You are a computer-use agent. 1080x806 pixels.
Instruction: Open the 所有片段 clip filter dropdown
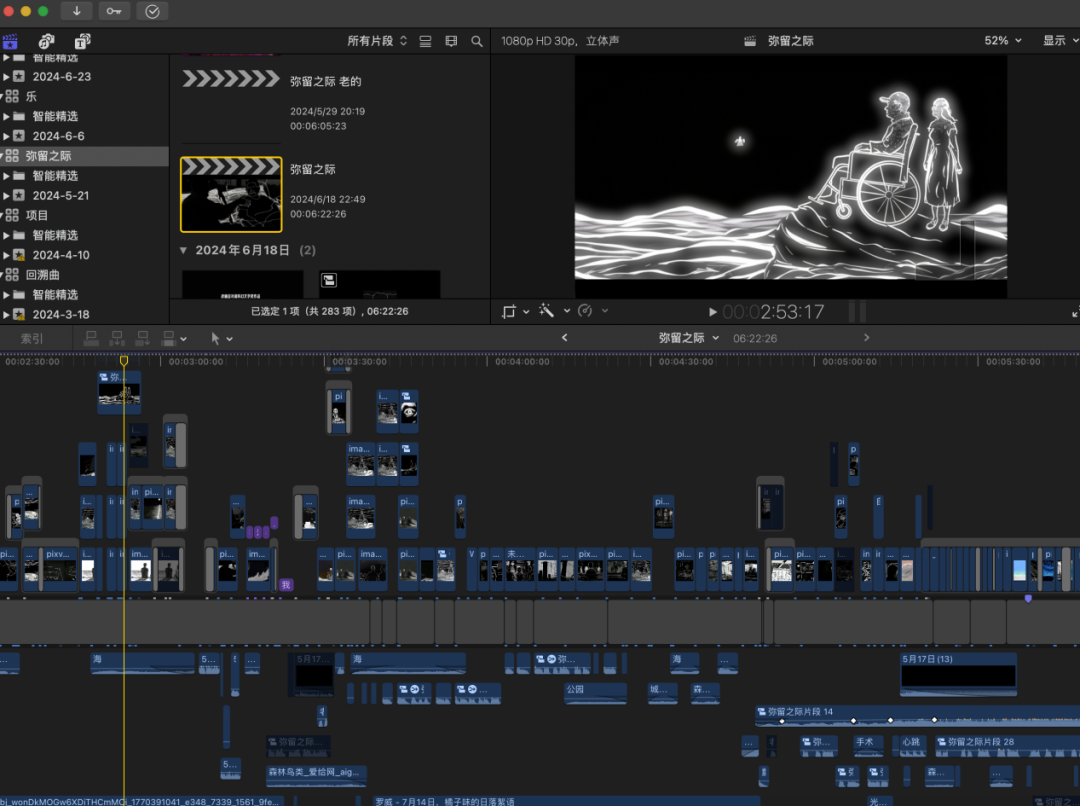tap(377, 41)
